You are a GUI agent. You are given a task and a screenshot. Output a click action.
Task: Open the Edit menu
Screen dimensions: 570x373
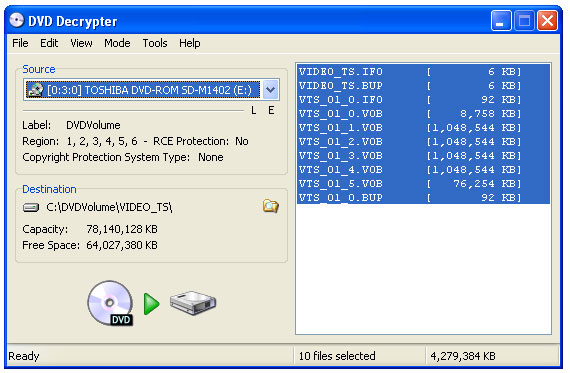(49, 43)
